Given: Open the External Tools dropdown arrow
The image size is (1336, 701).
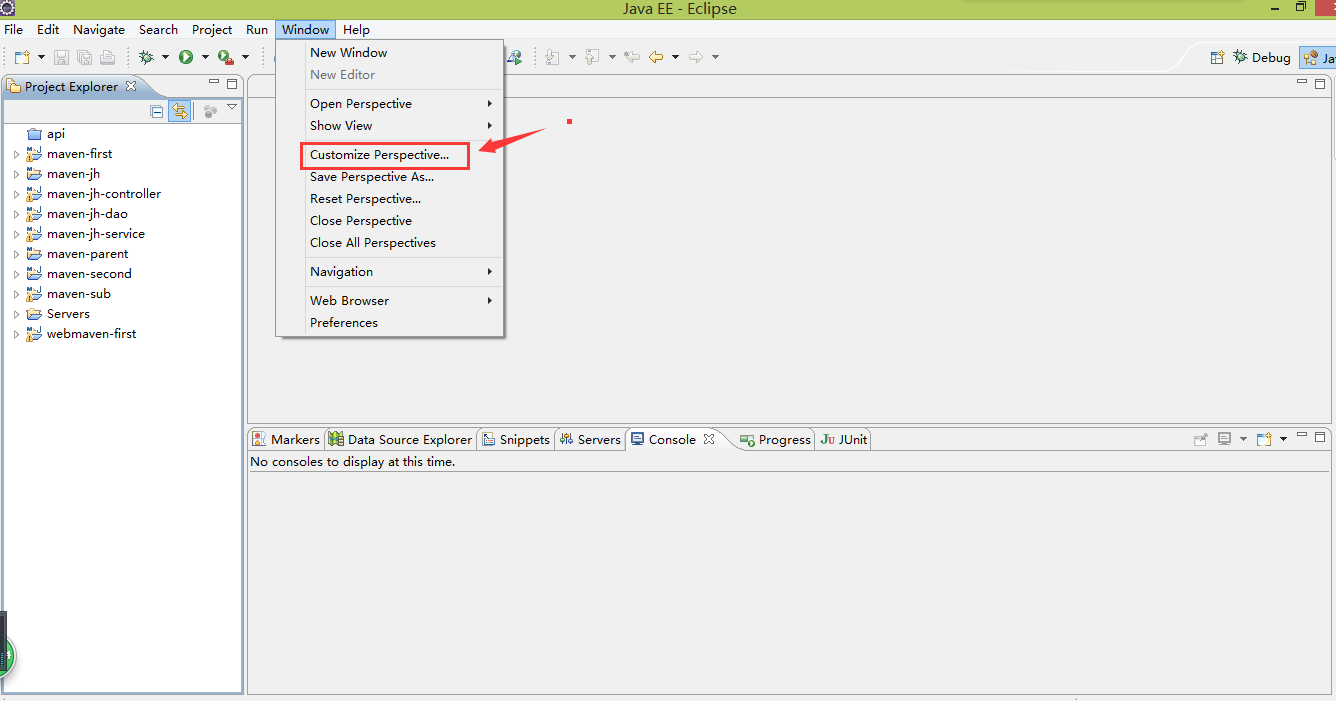Looking at the screenshot, I should [x=245, y=57].
